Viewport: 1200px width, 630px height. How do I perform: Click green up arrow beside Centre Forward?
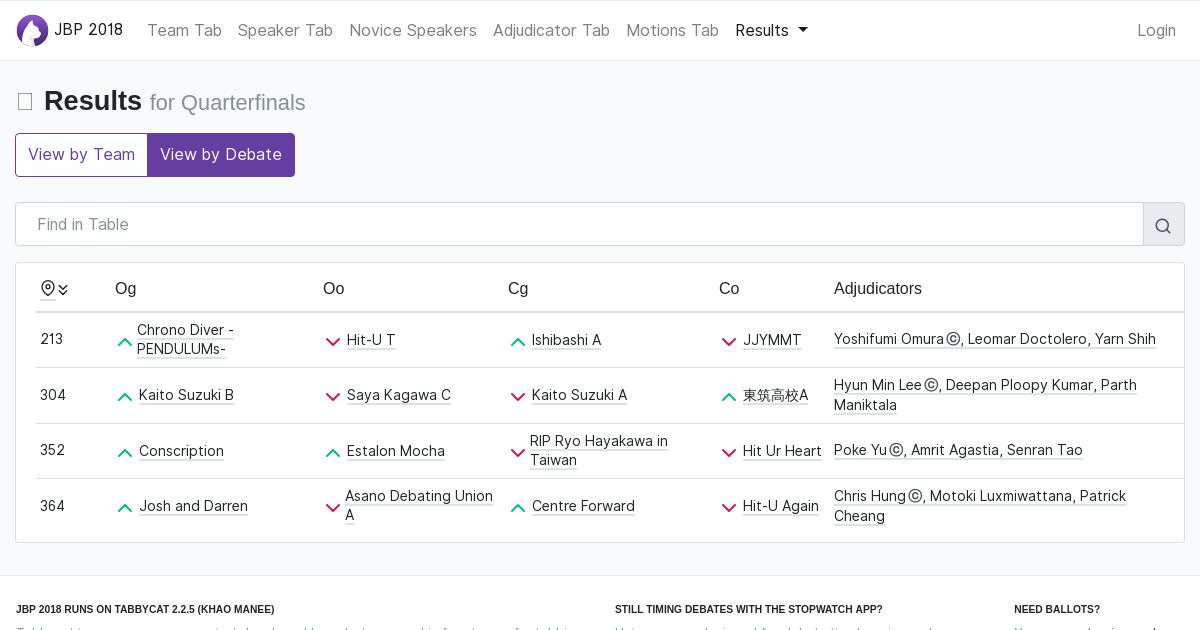(x=518, y=507)
